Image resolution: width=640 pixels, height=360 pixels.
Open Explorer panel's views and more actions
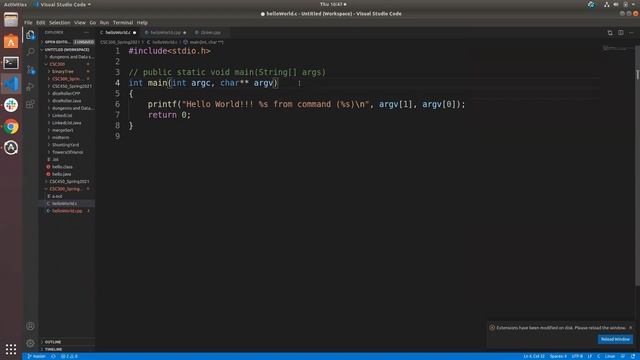point(86,32)
